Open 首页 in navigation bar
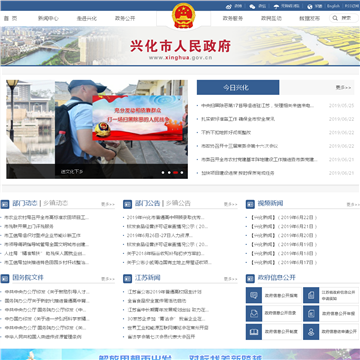360x360 pixels. pos(10,18)
